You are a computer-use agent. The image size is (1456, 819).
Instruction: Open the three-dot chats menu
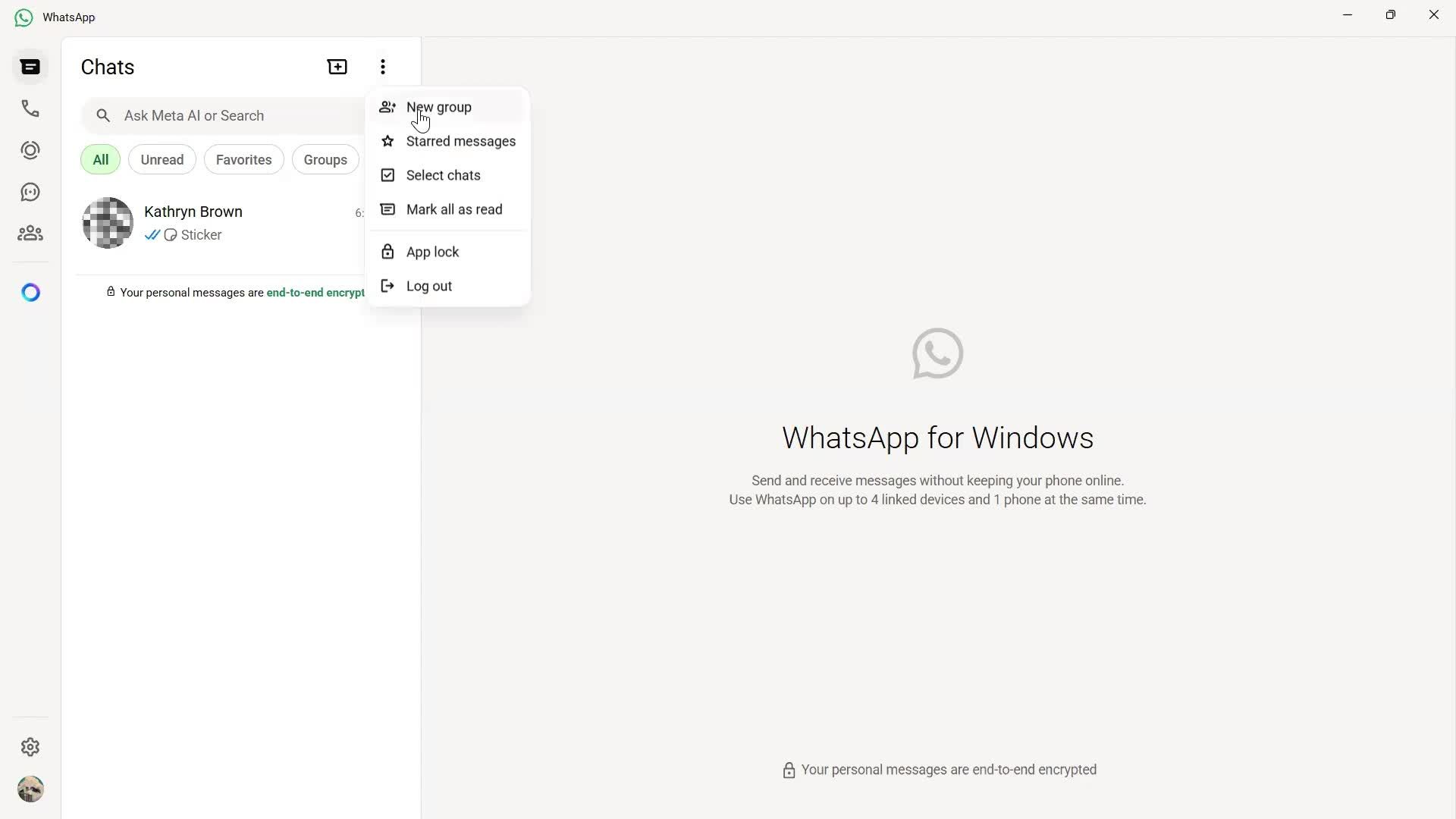(383, 67)
